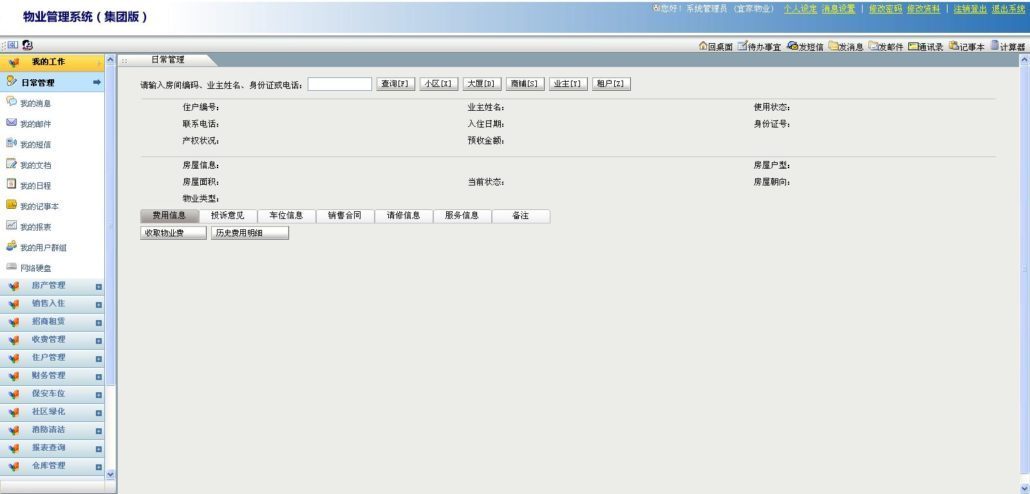Image resolution: width=1030 pixels, height=494 pixels.
Task: Open 回桌面 home icon in toolbar
Action: pyautogui.click(x=715, y=46)
